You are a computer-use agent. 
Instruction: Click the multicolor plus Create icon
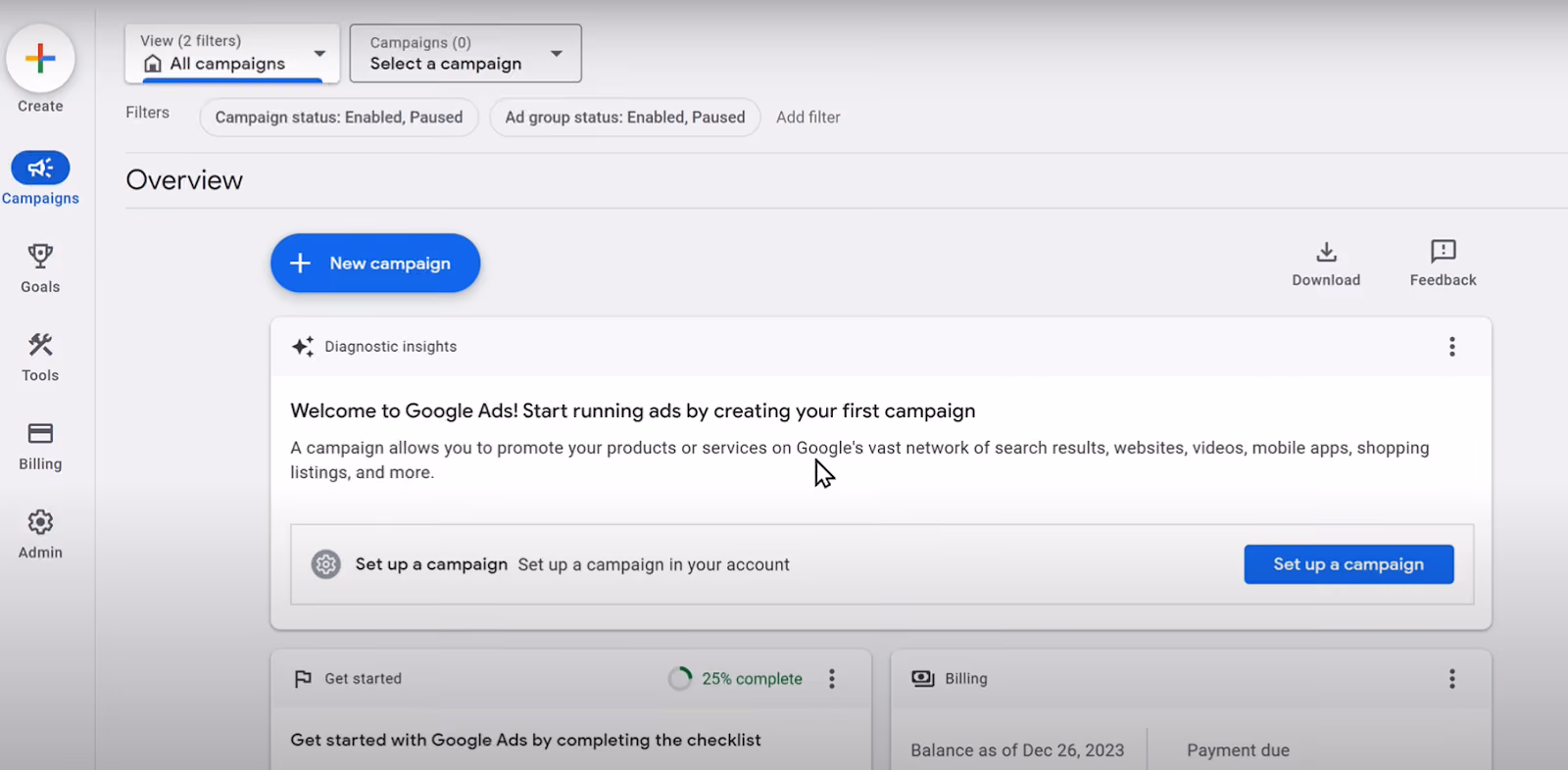point(40,59)
